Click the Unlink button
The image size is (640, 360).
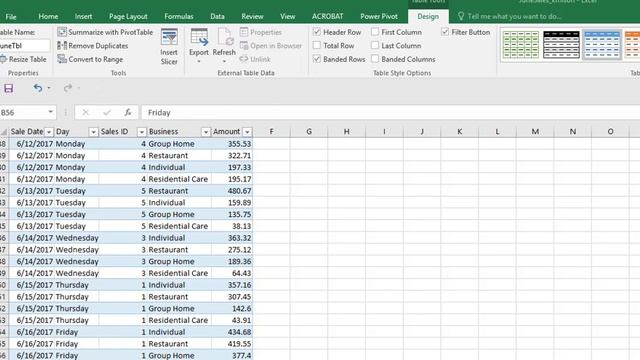(x=255, y=59)
